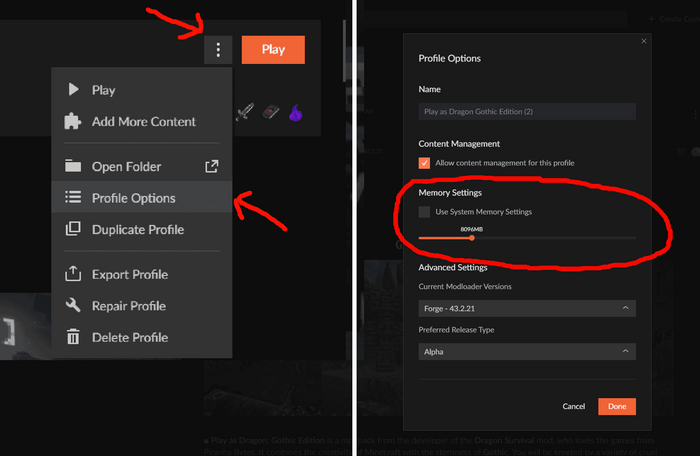Click the trash Delete Profile icon

point(73,338)
